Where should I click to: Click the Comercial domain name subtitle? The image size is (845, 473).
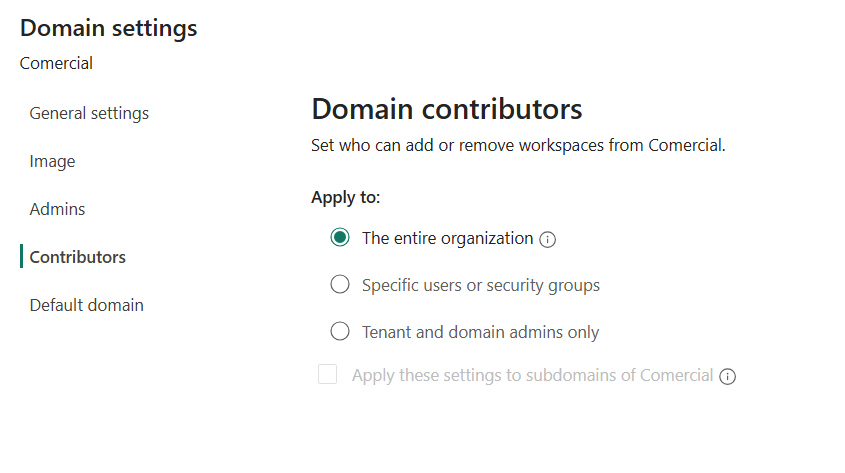pyautogui.click(x=56, y=63)
